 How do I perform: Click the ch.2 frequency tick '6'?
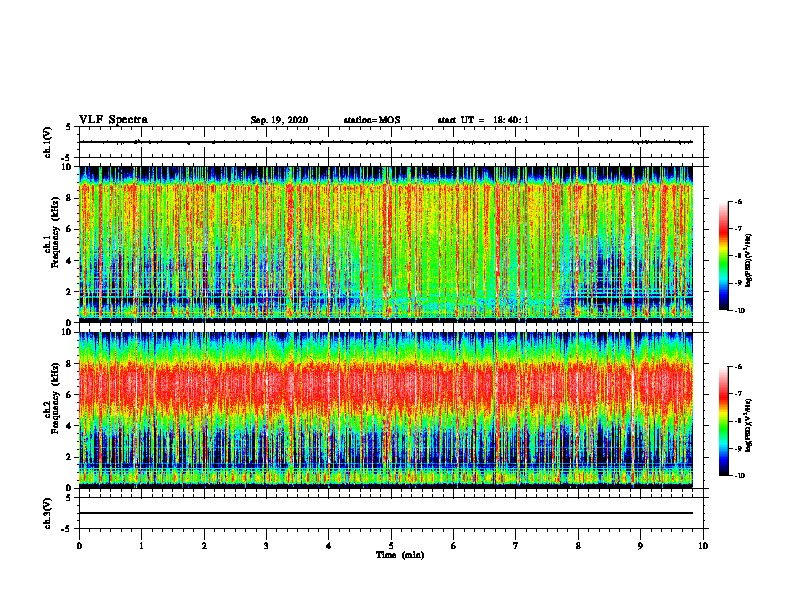click(x=70, y=395)
